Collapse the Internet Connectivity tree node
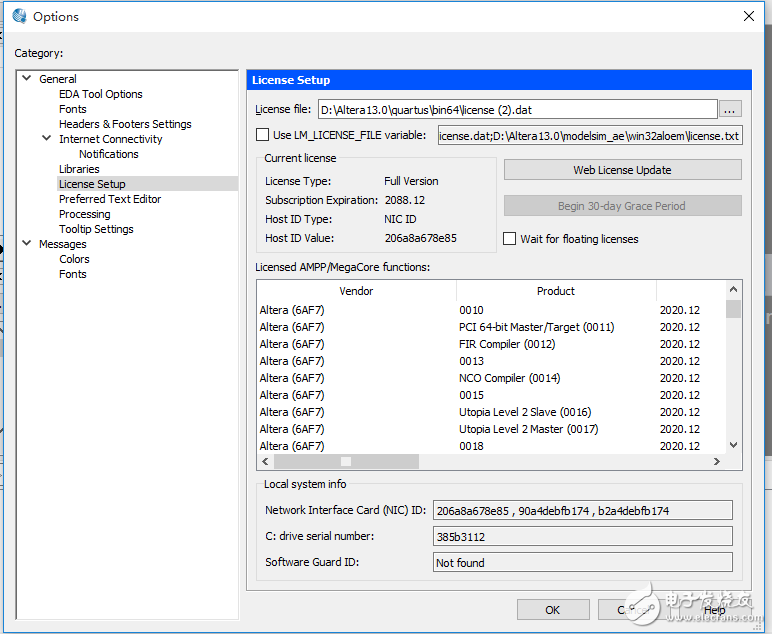The image size is (772, 634). 47,139
